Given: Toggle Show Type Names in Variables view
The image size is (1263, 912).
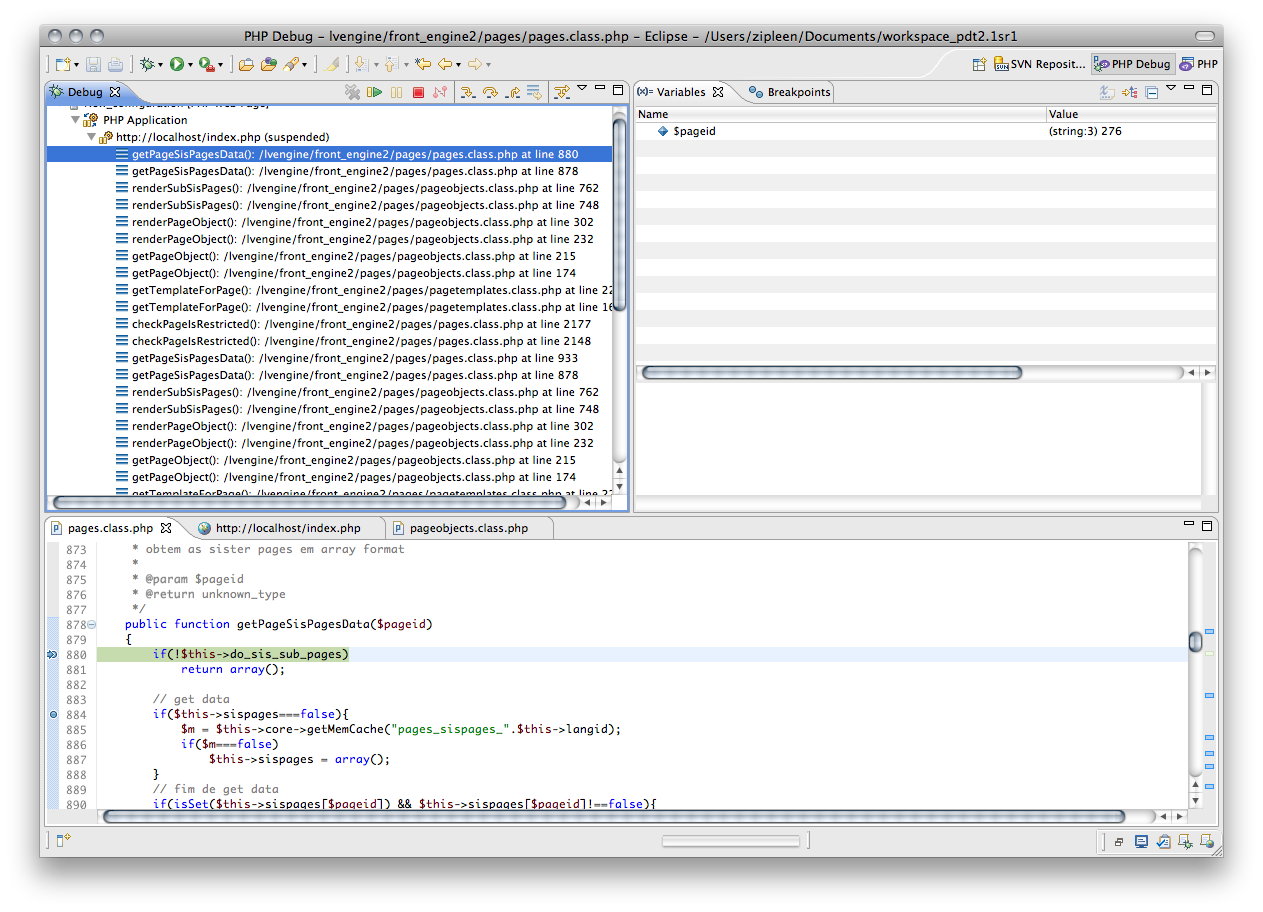Looking at the screenshot, I should point(1107,92).
